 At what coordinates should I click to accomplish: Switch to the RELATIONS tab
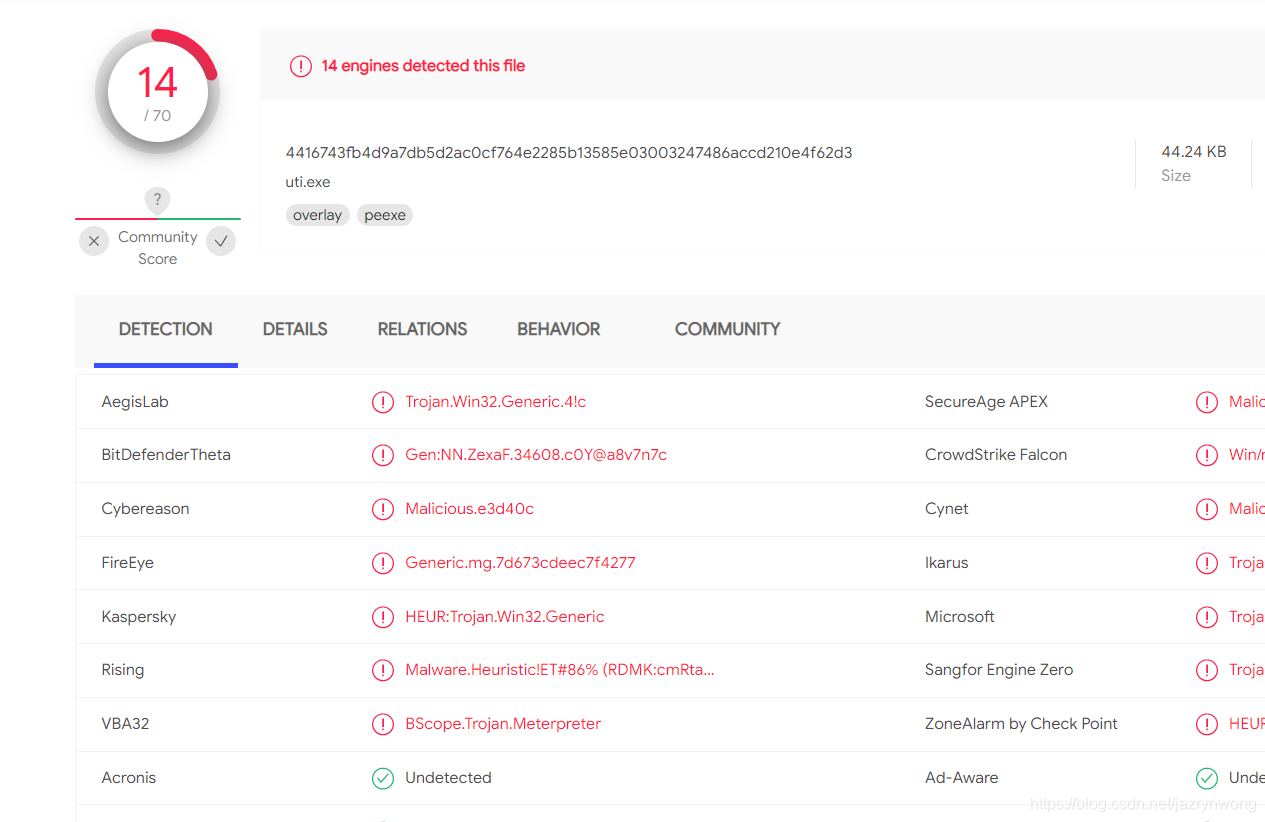(x=422, y=329)
